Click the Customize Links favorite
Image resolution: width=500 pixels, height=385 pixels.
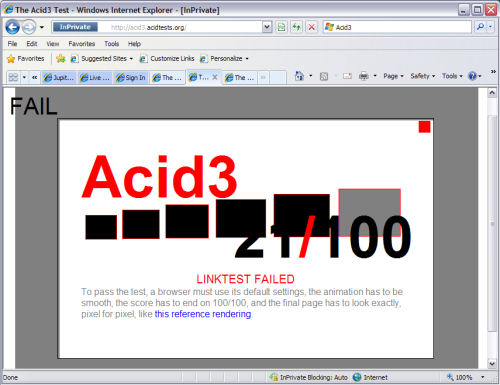(x=167, y=59)
